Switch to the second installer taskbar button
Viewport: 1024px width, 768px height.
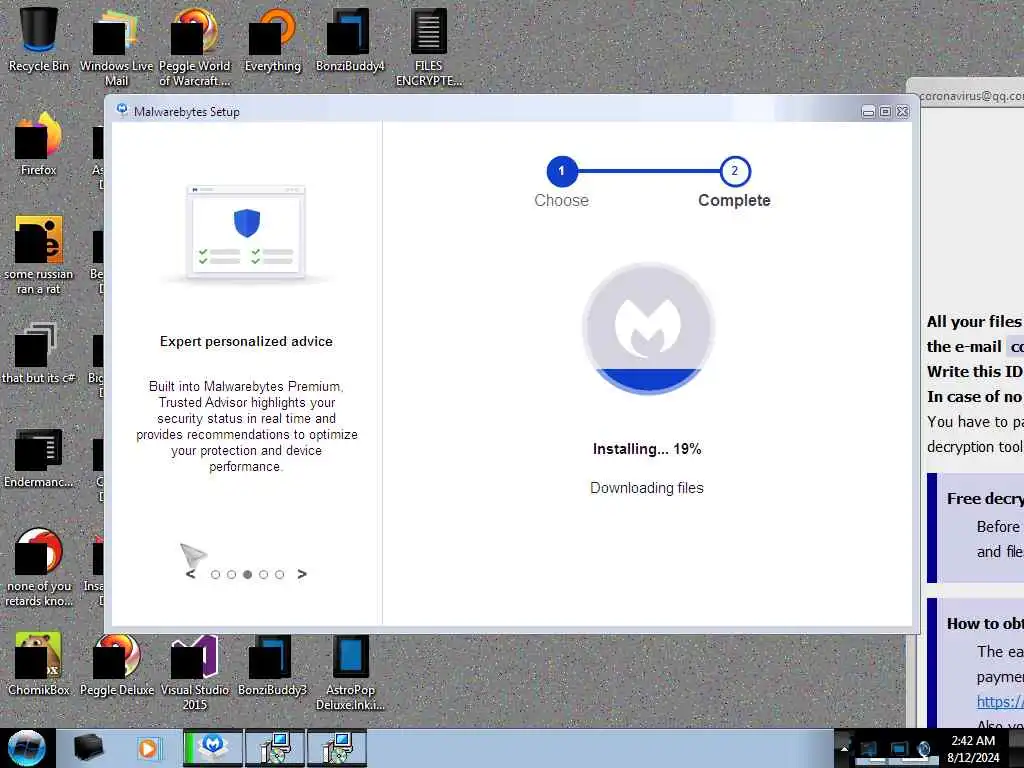click(336, 748)
